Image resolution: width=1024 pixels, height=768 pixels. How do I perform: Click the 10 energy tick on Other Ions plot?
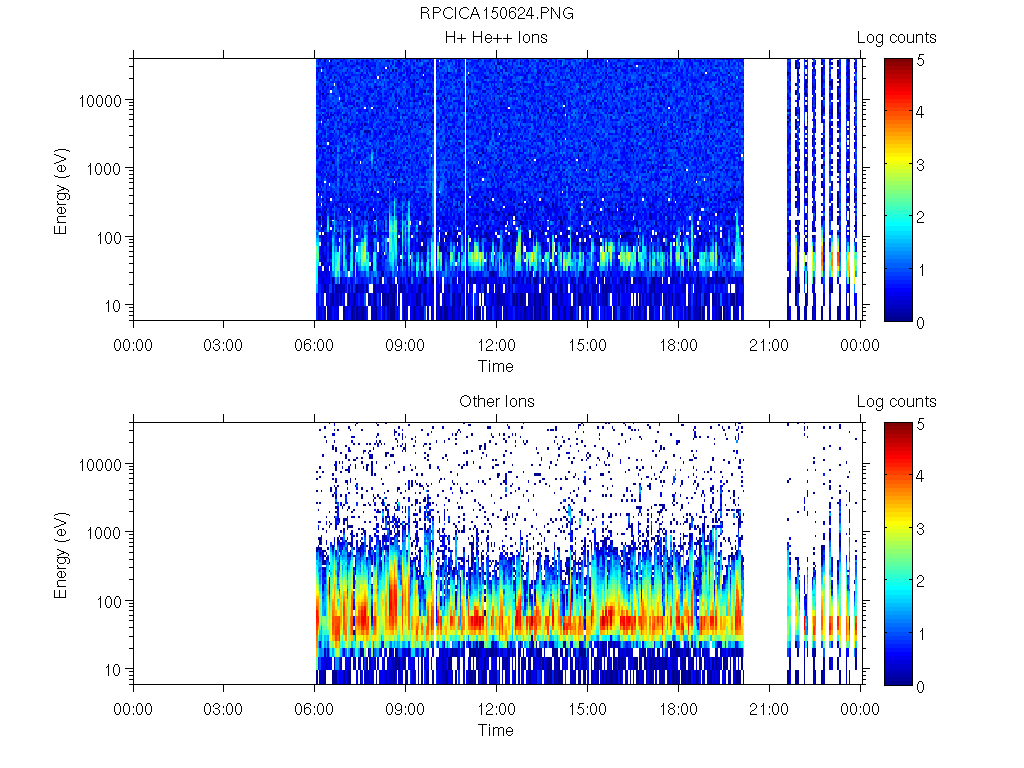(113, 669)
